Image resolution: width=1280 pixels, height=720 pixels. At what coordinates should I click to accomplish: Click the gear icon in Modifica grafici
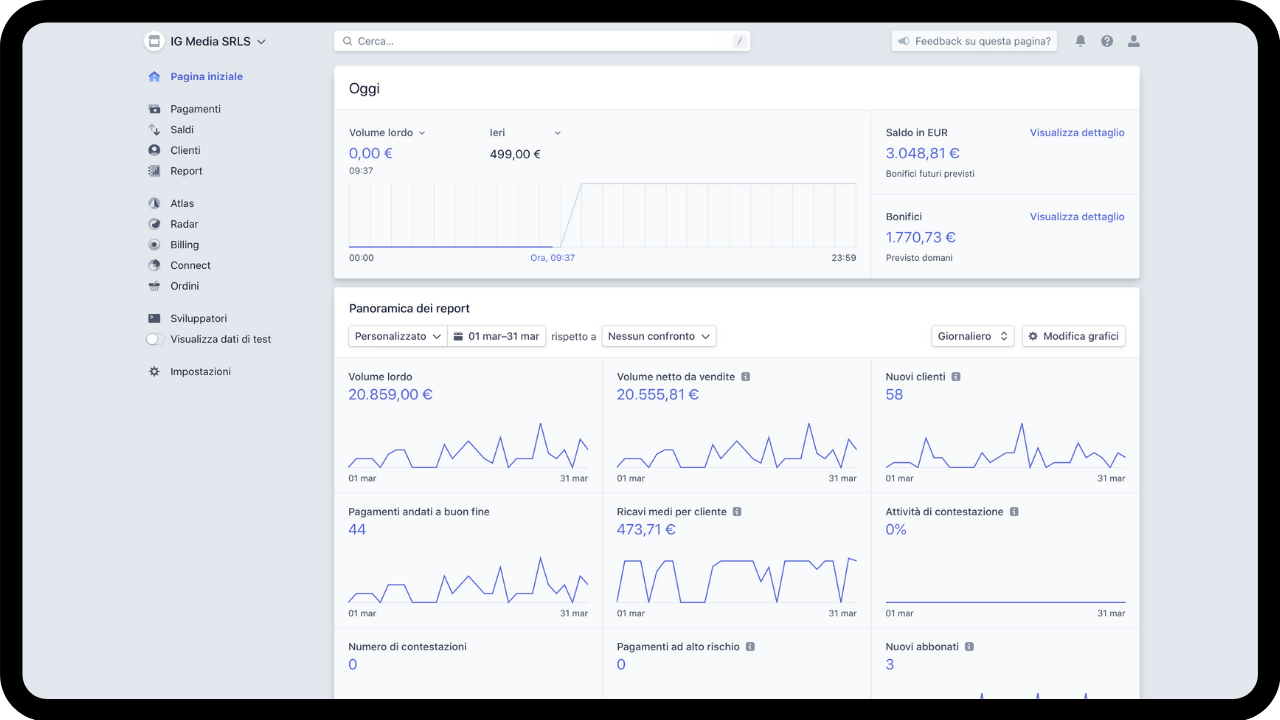(x=1033, y=336)
